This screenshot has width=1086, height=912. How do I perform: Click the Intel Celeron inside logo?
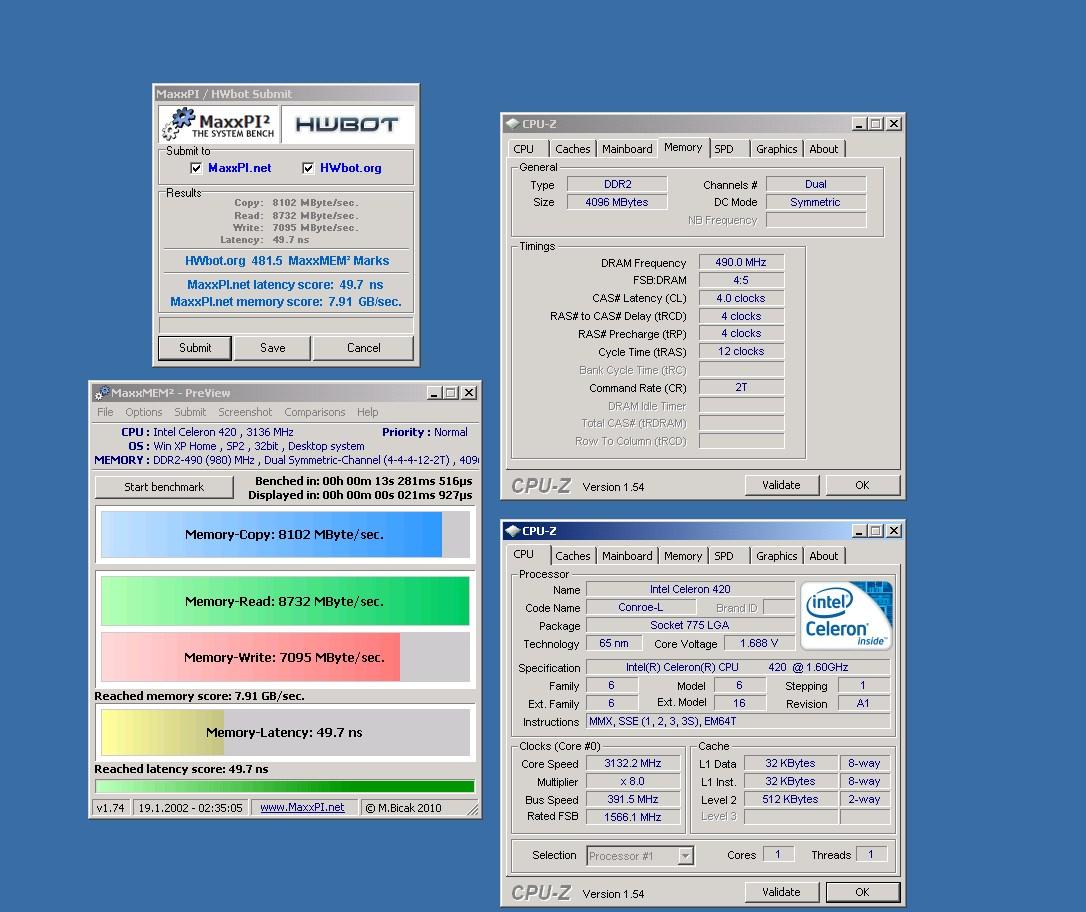[846, 615]
